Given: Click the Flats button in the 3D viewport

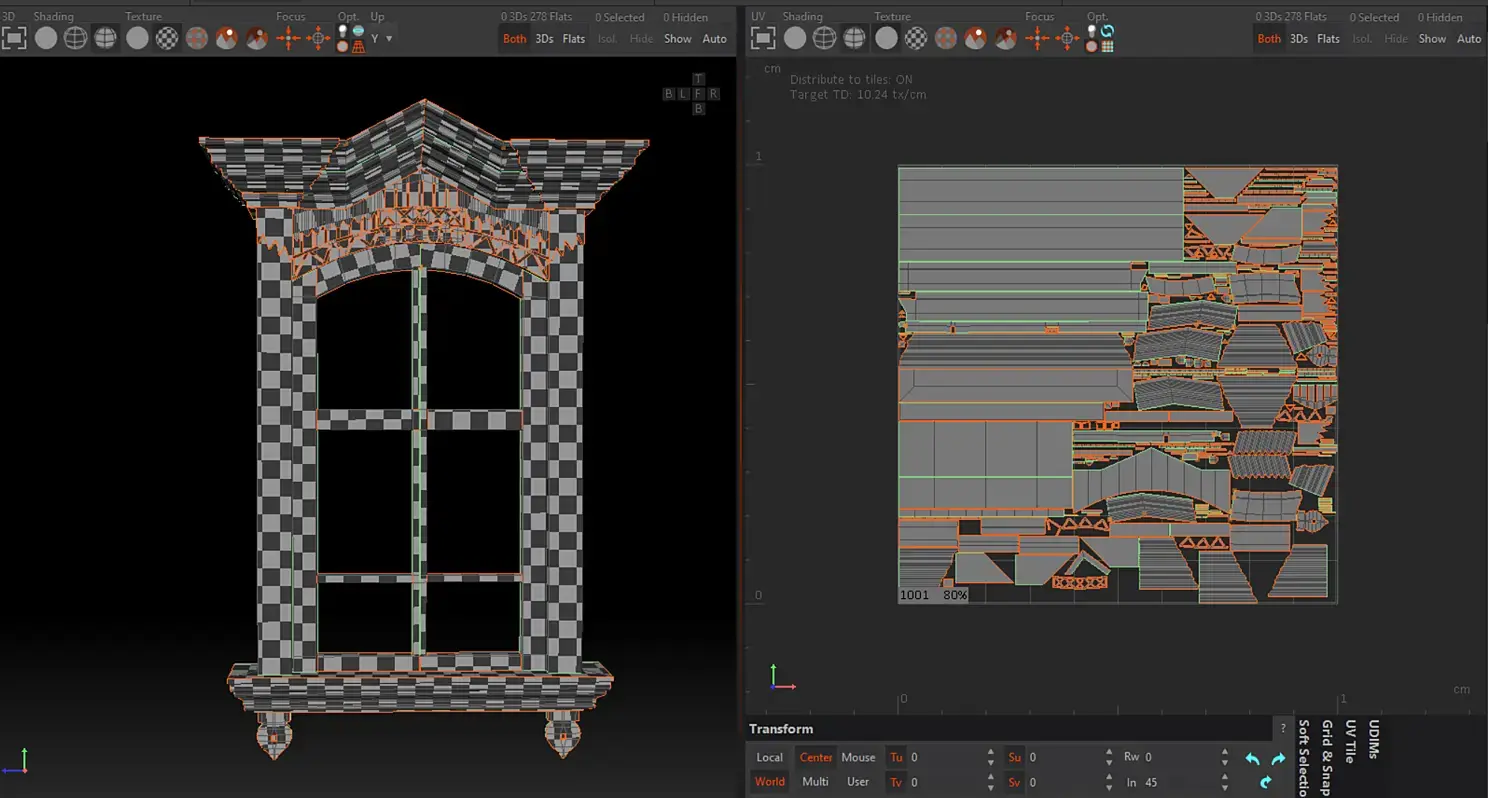Looking at the screenshot, I should pos(574,39).
